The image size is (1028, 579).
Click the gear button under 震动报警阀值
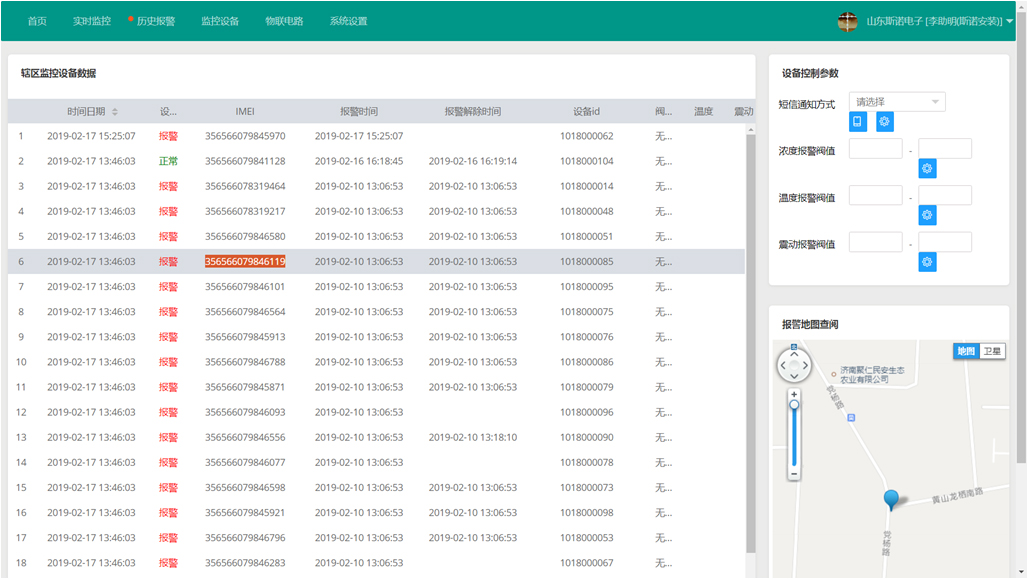[x=927, y=262]
